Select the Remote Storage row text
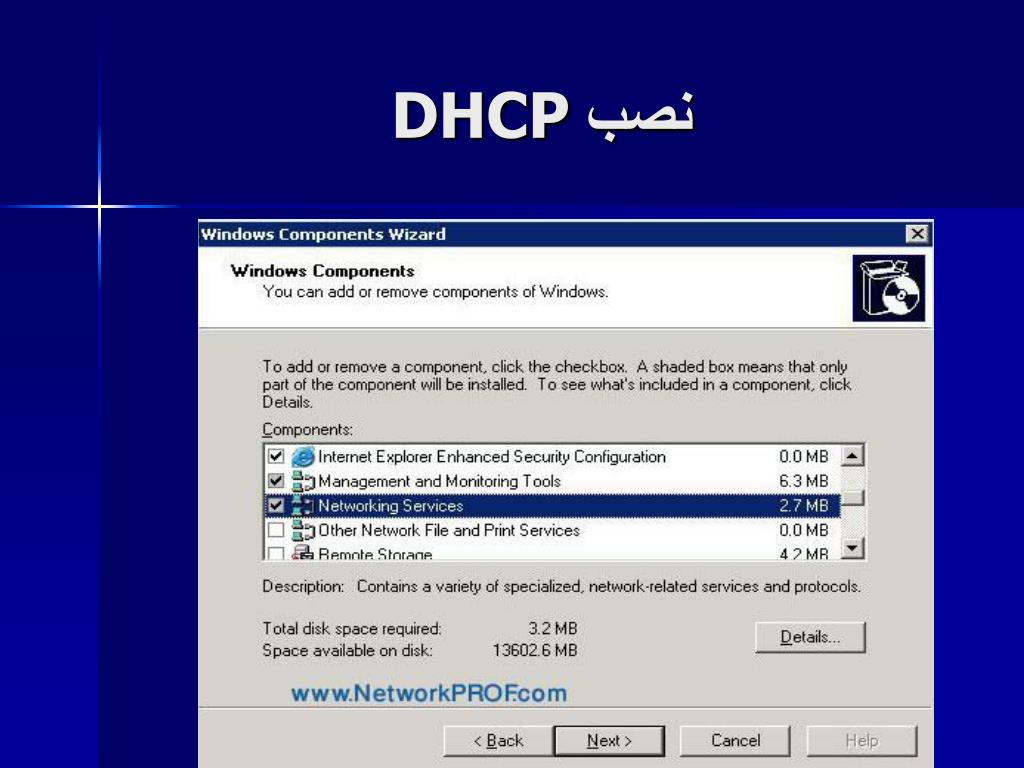1024x768 pixels. tap(375, 554)
